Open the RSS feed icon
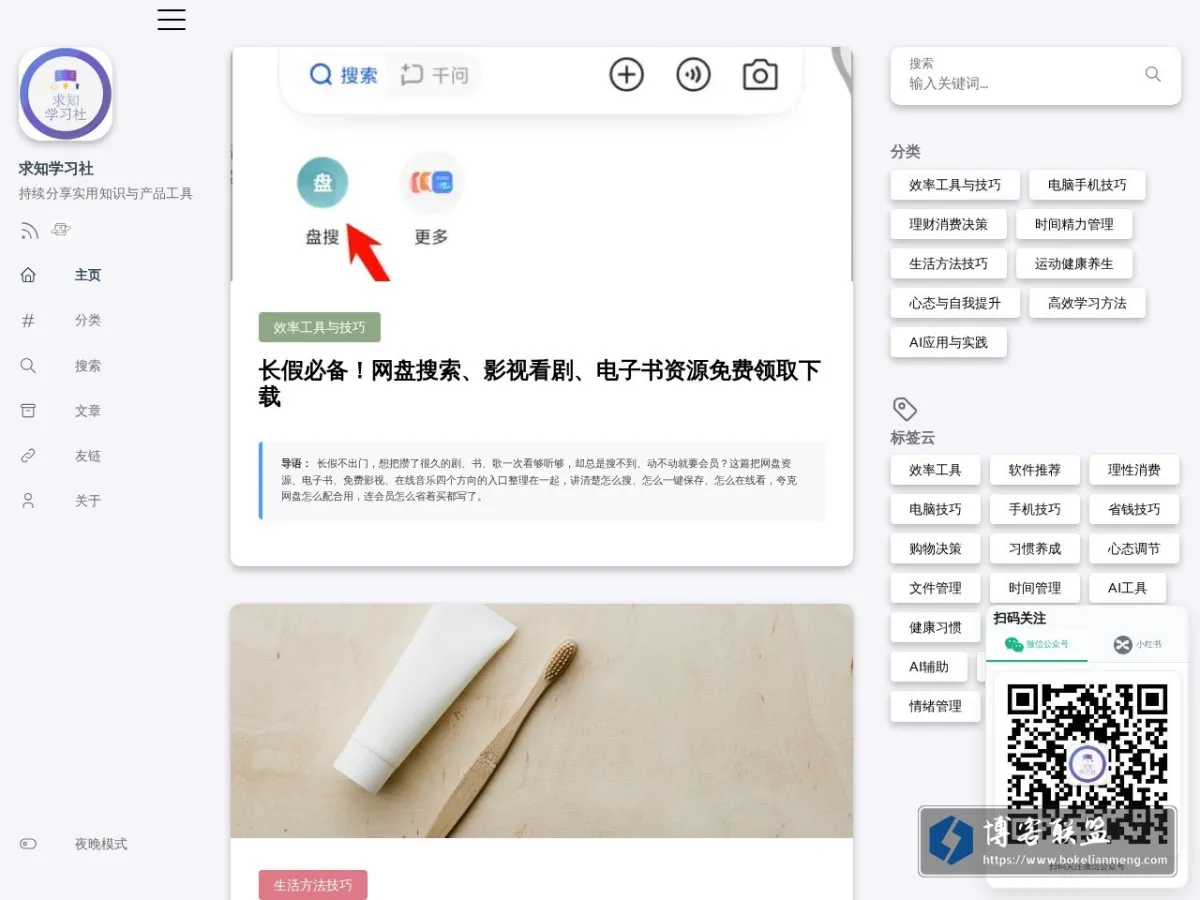1200x900 pixels. [29, 231]
